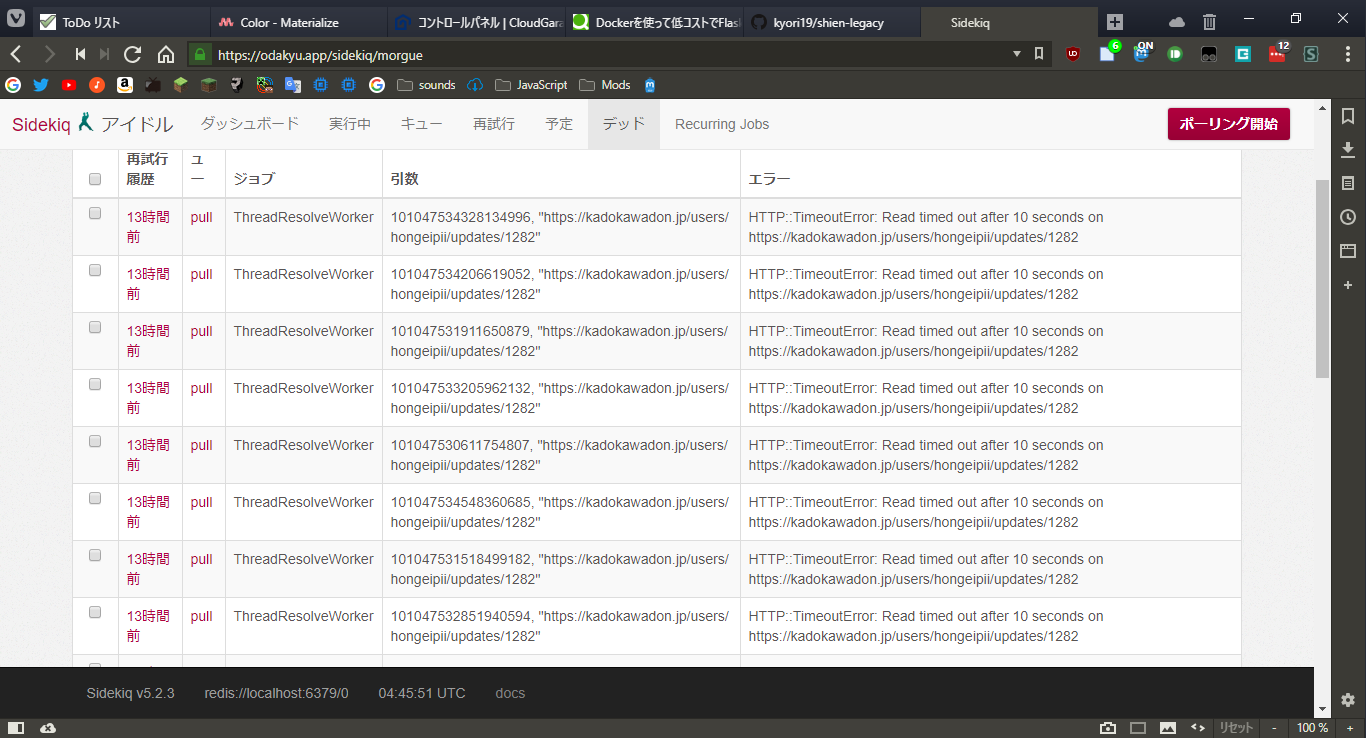Screen dimensions: 1366x738
Task: Click the Vivaldi menu icon
Action: [x=16, y=21]
